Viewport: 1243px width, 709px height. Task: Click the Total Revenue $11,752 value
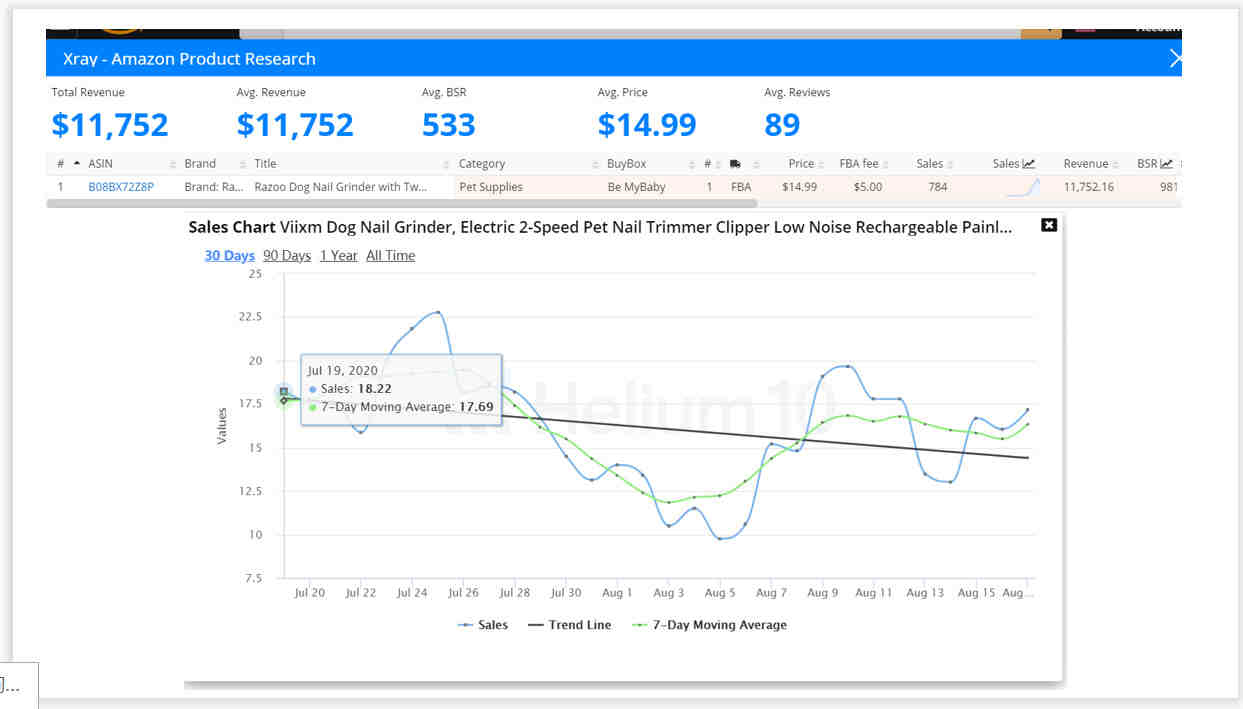(x=110, y=125)
